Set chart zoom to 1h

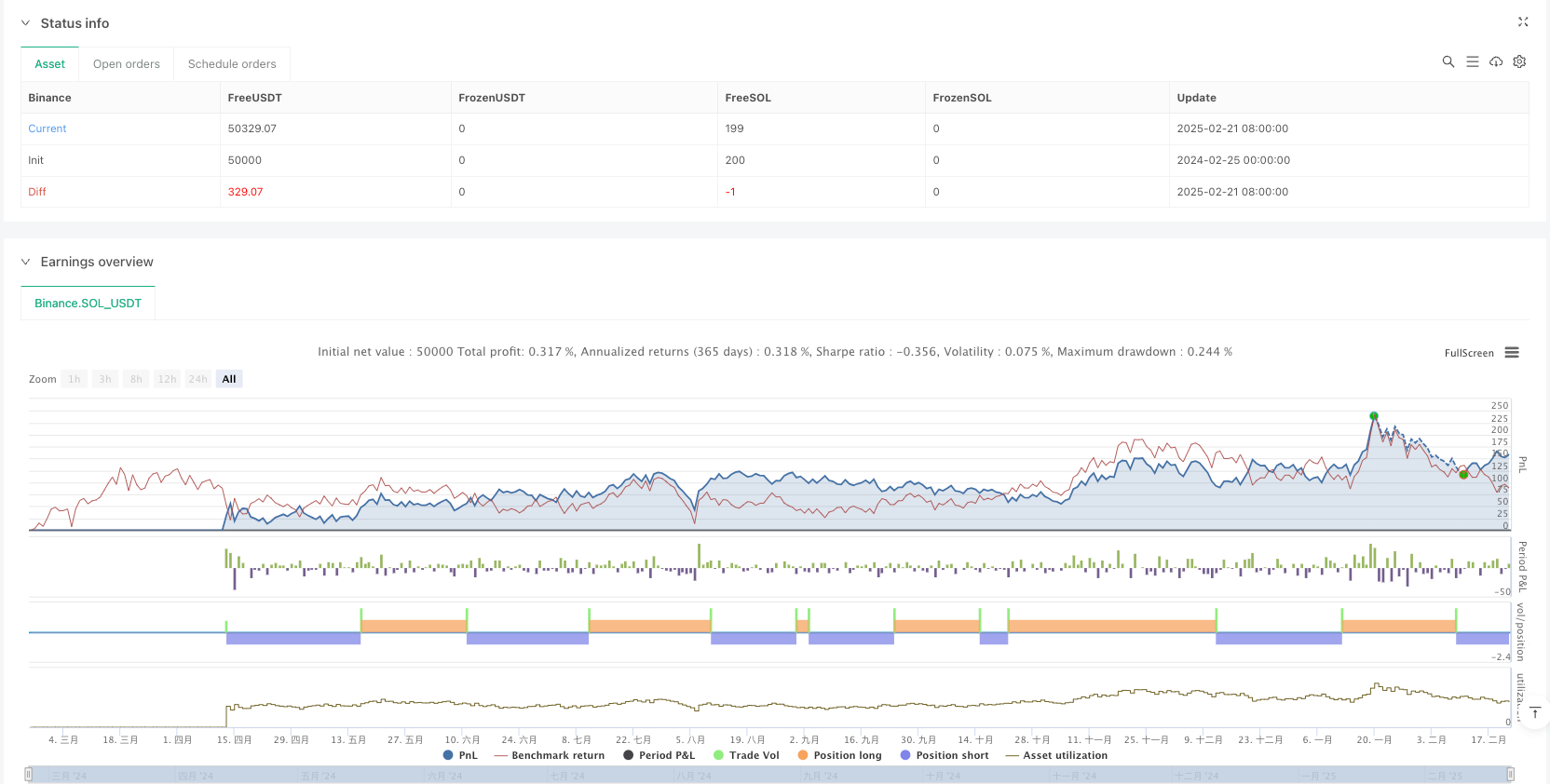click(x=75, y=379)
